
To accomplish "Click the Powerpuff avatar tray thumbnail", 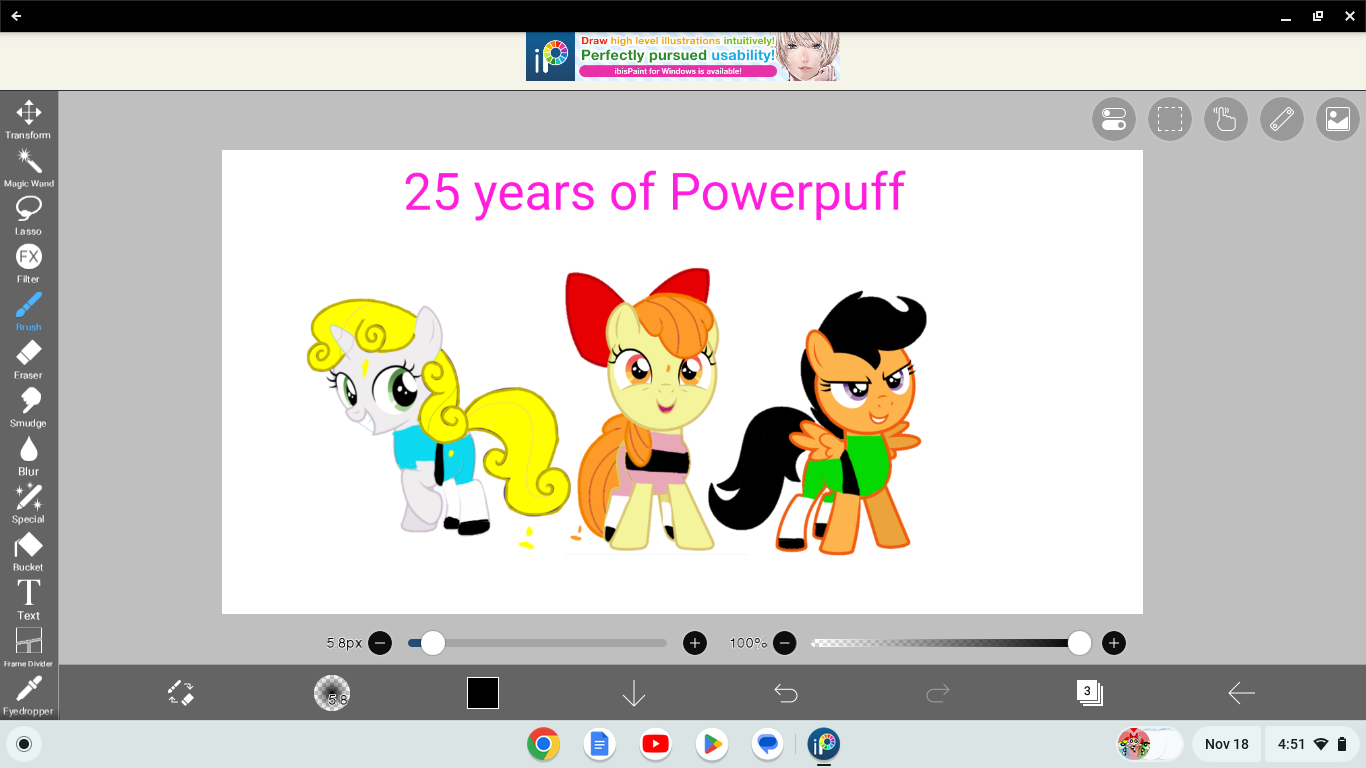I will tap(1134, 744).
